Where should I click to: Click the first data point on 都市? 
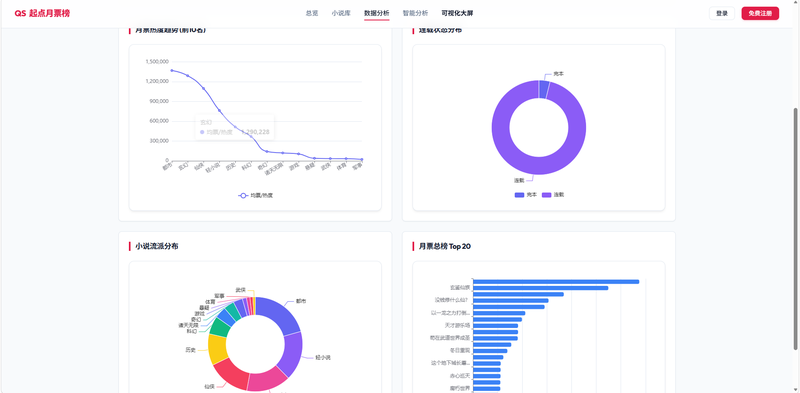172,70
